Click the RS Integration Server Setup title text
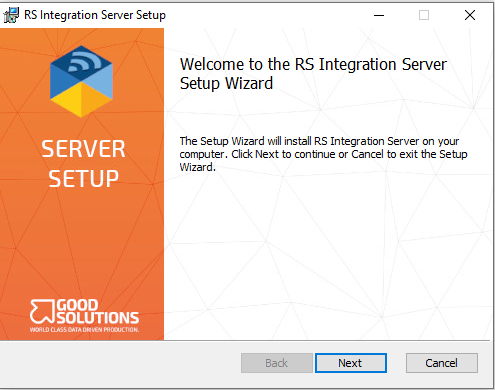The height and width of the screenshot is (390, 495). pos(95,15)
